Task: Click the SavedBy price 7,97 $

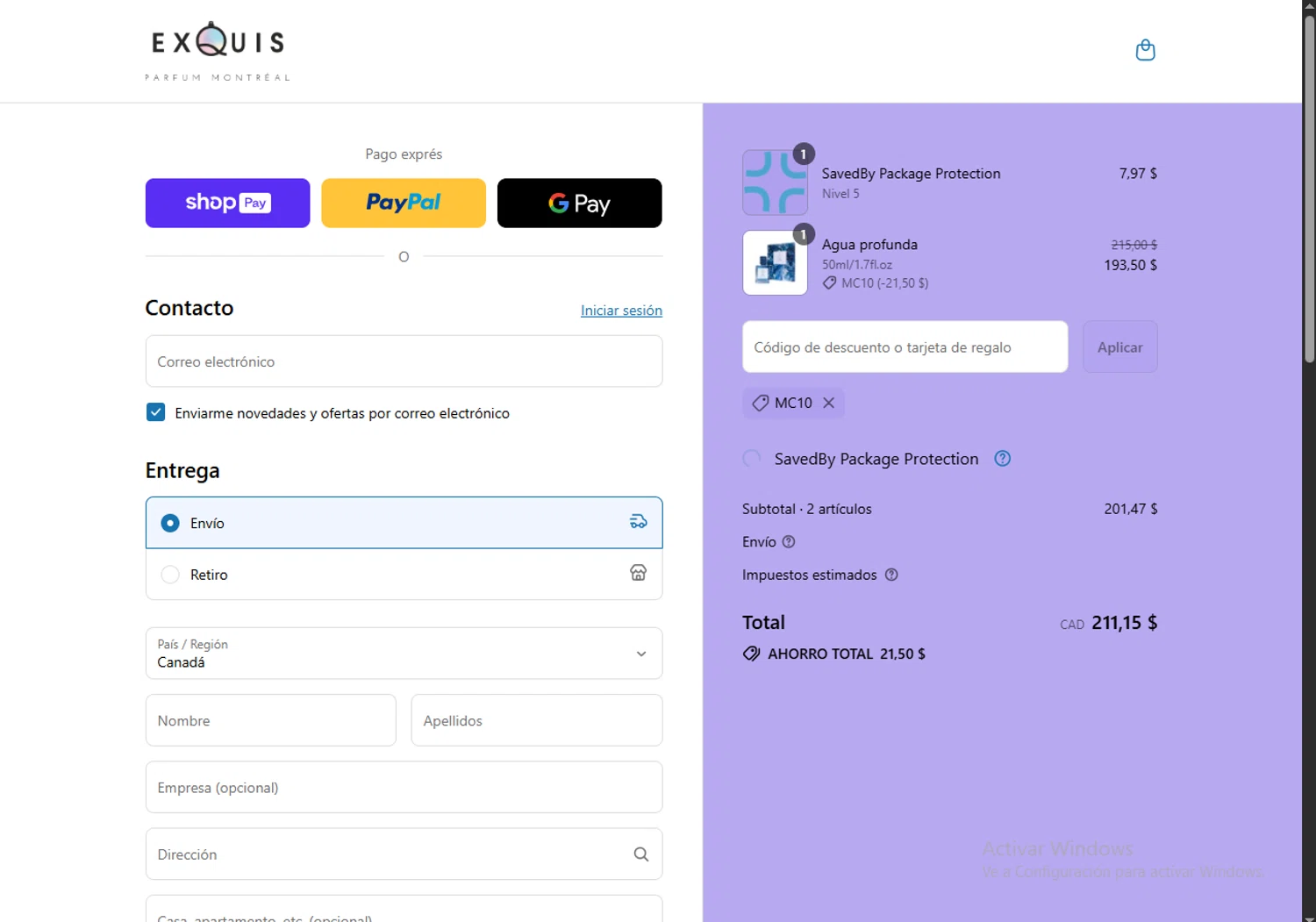Action: point(1138,174)
